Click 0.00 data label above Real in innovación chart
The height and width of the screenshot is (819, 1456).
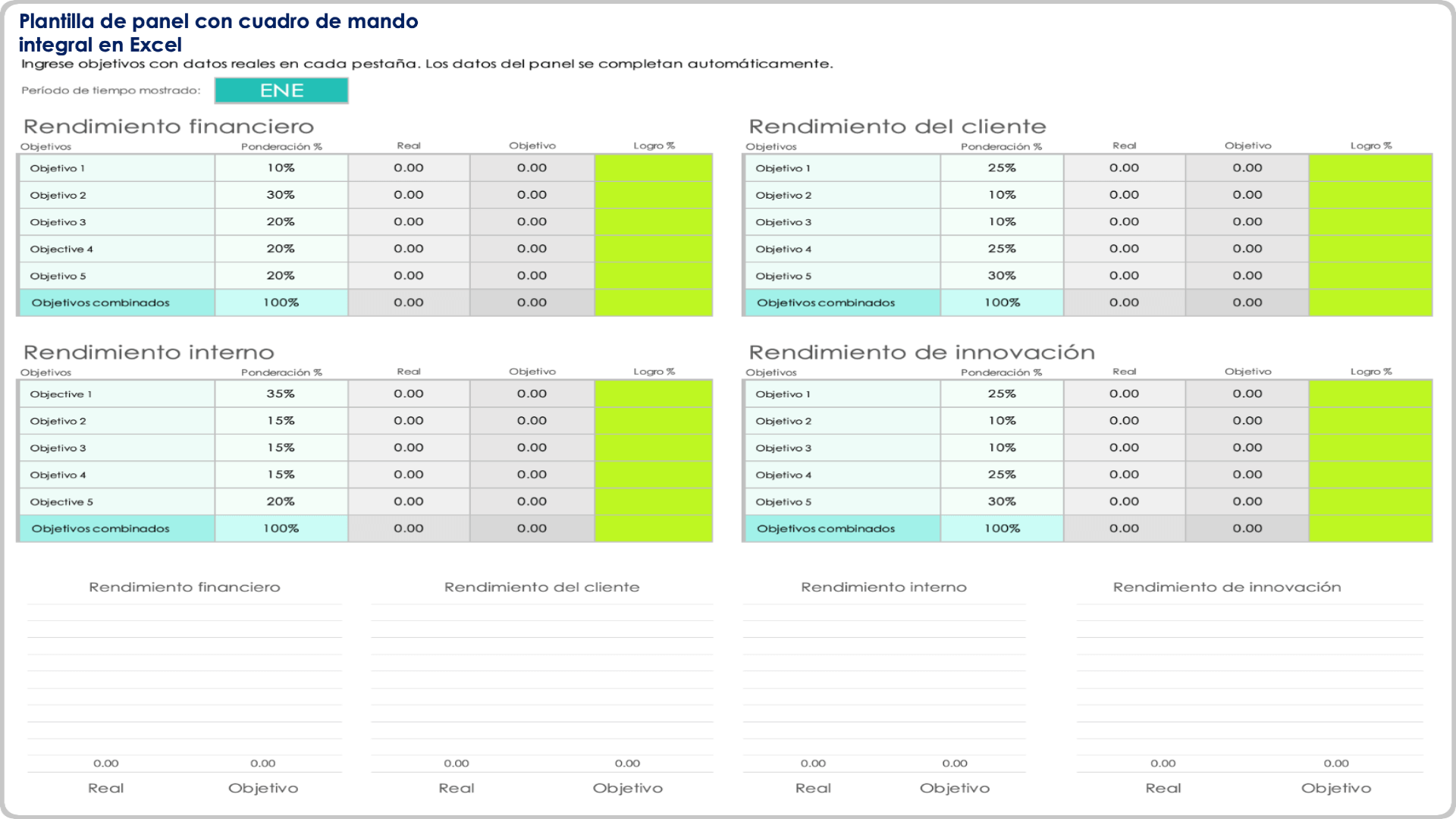(1163, 764)
